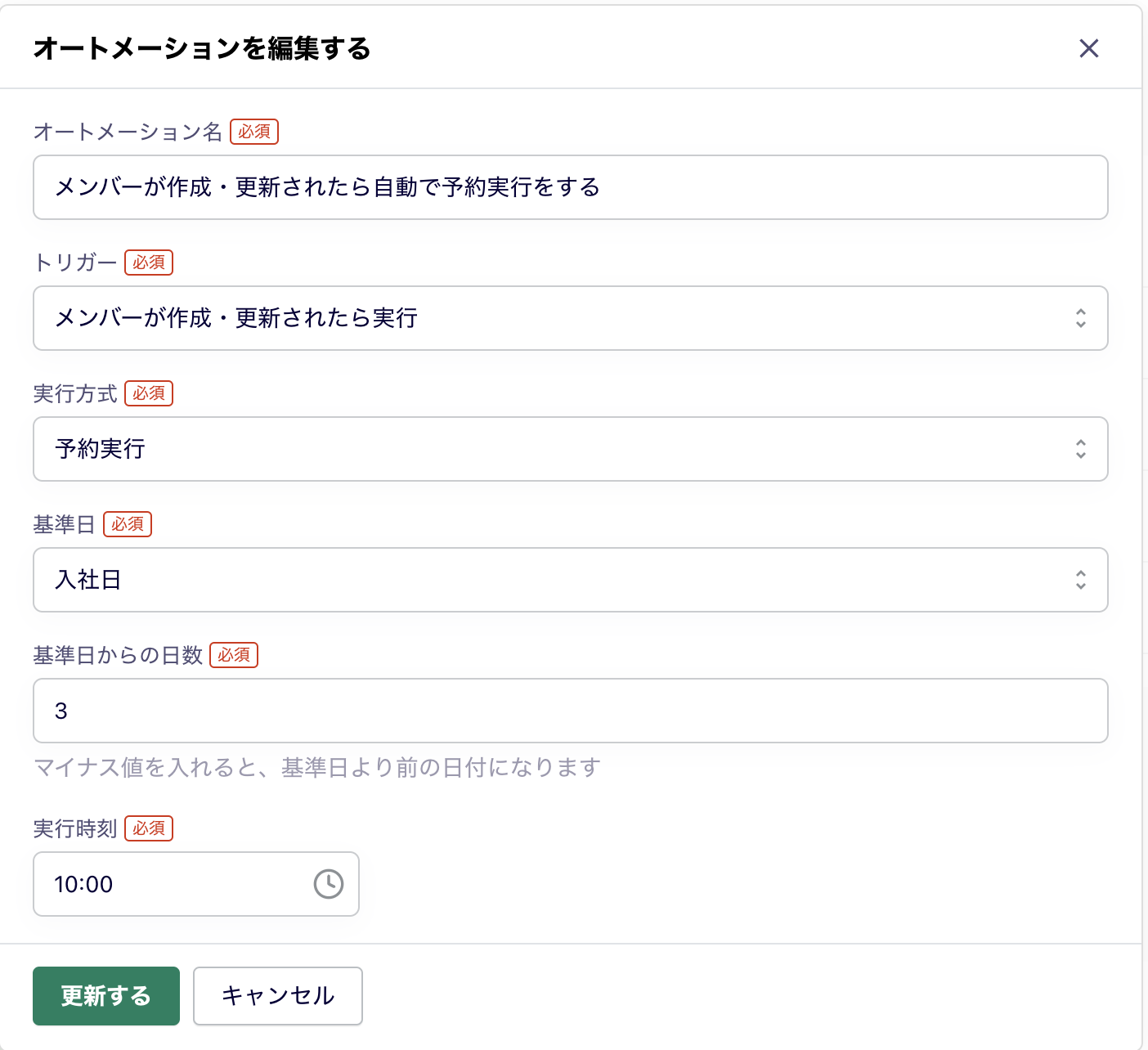
Task: Click the chevron icon on the トリガー selector
Action: point(1080,319)
